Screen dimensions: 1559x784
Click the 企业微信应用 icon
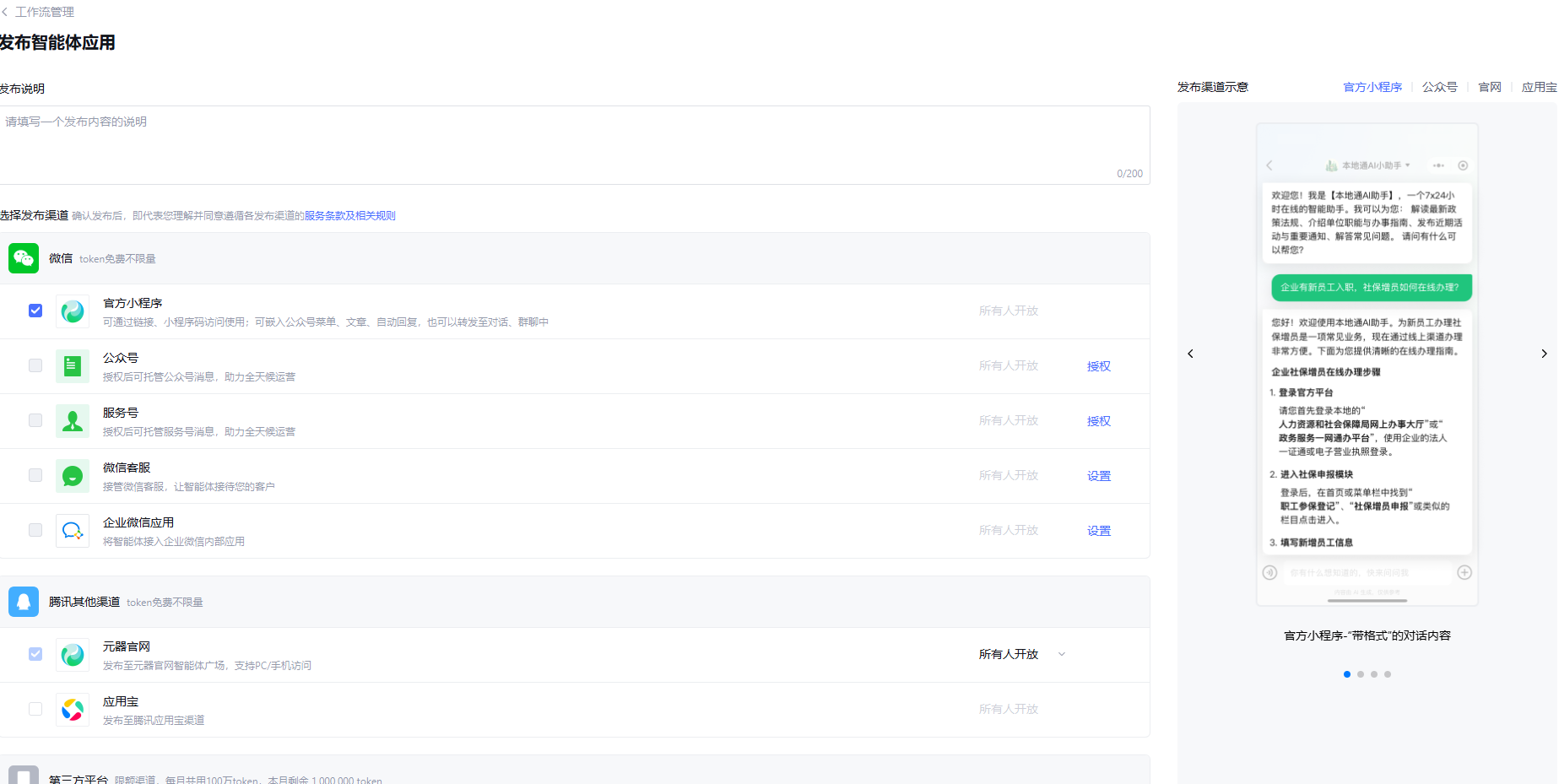[73, 531]
